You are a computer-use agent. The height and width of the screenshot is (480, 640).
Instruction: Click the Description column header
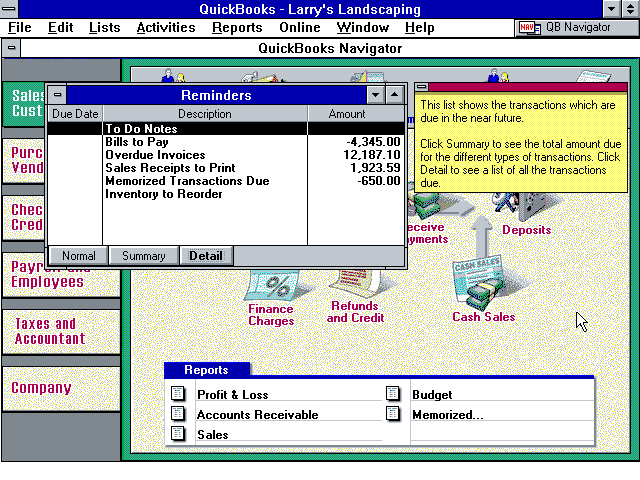tap(205, 113)
